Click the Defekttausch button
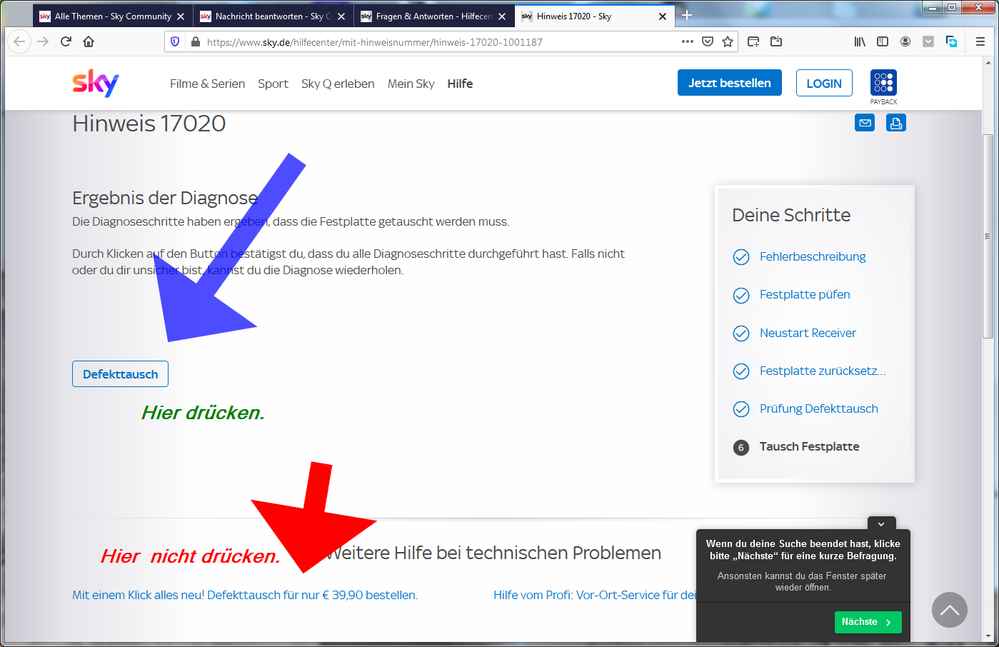 click(x=120, y=374)
